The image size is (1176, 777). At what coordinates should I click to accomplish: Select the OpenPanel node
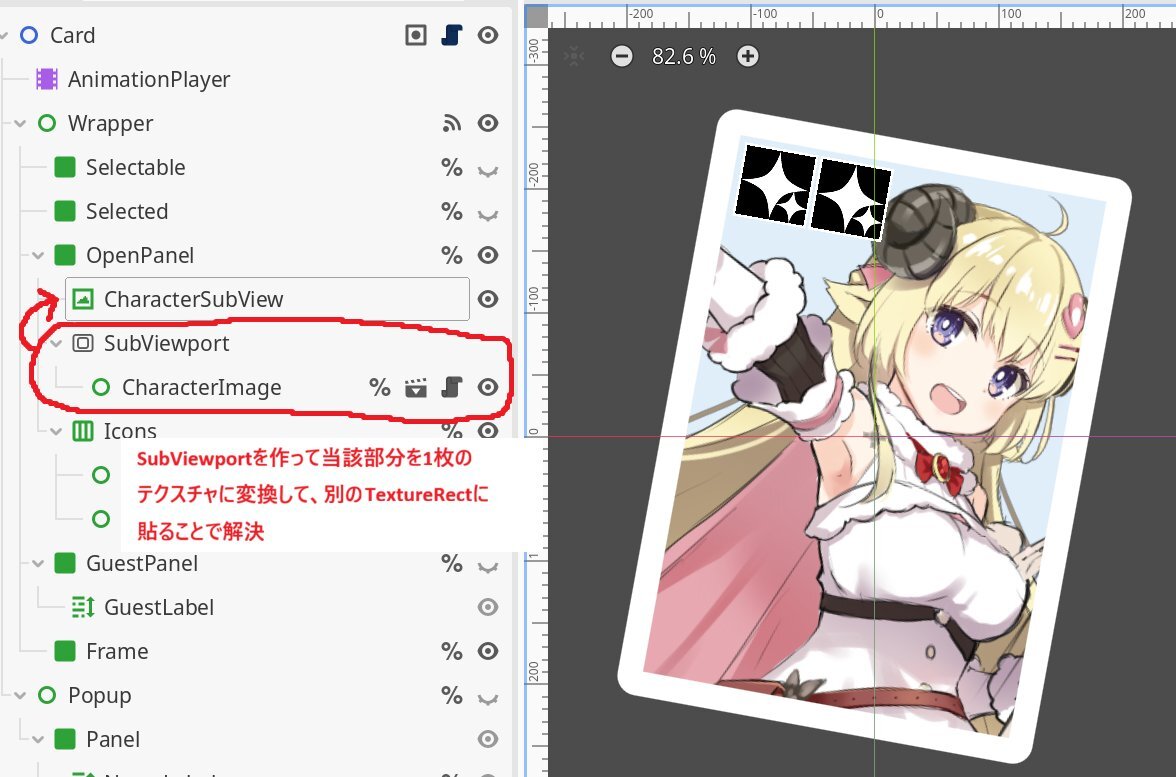(140, 256)
